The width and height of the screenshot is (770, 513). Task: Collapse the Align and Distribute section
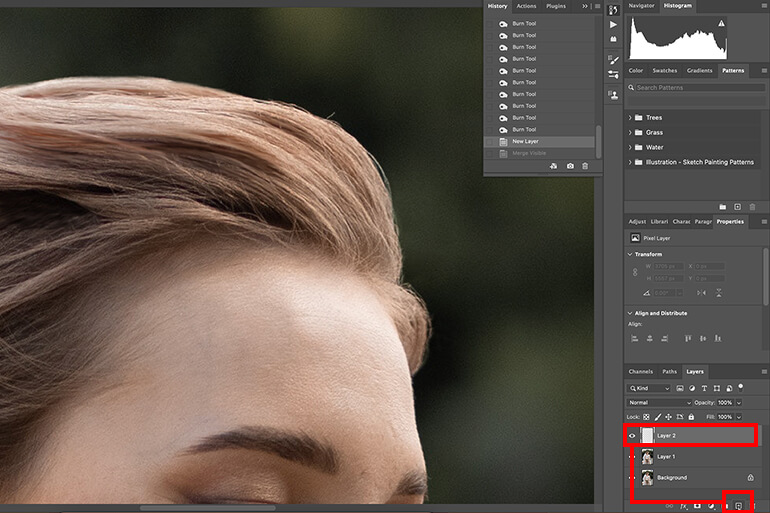click(x=630, y=313)
